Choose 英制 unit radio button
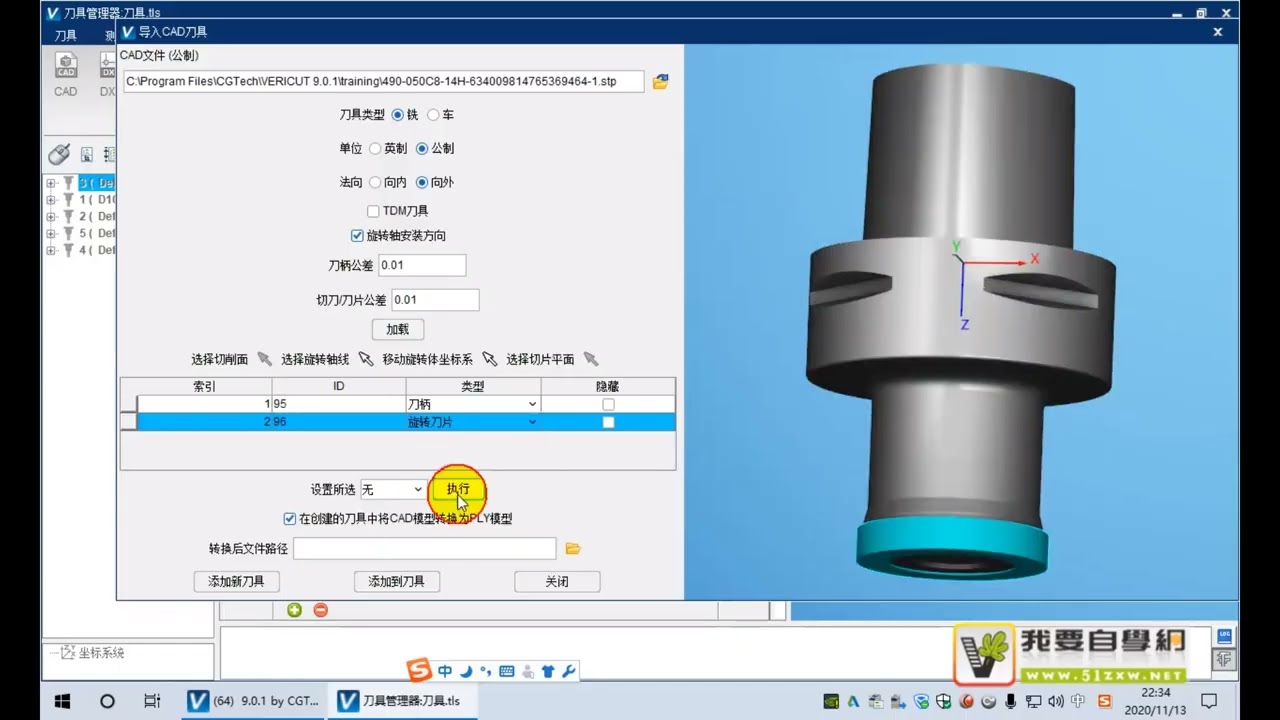Viewport: 1280px width, 720px height. (375, 148)
